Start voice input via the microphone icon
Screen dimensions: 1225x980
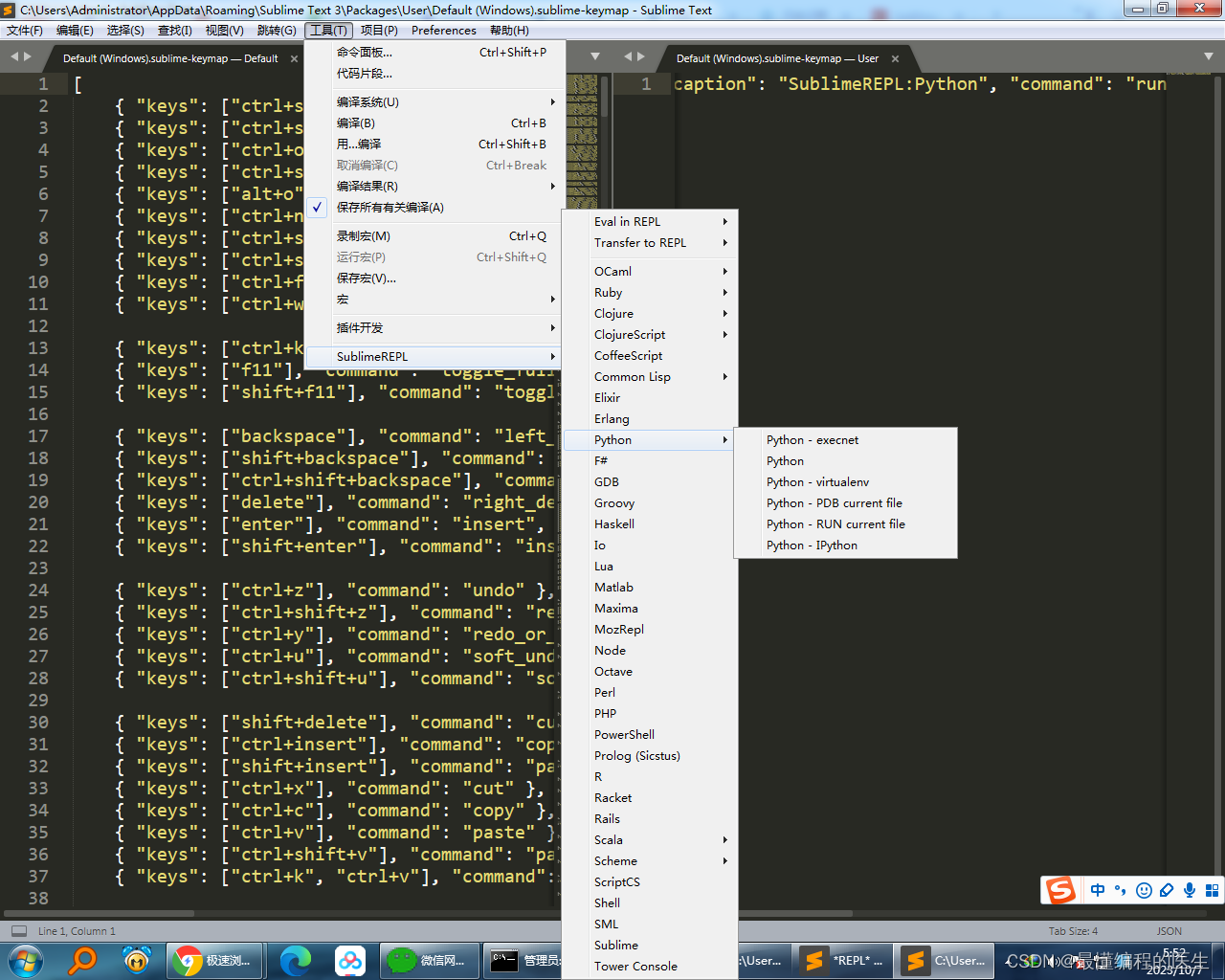click(x=1189, y=890)
